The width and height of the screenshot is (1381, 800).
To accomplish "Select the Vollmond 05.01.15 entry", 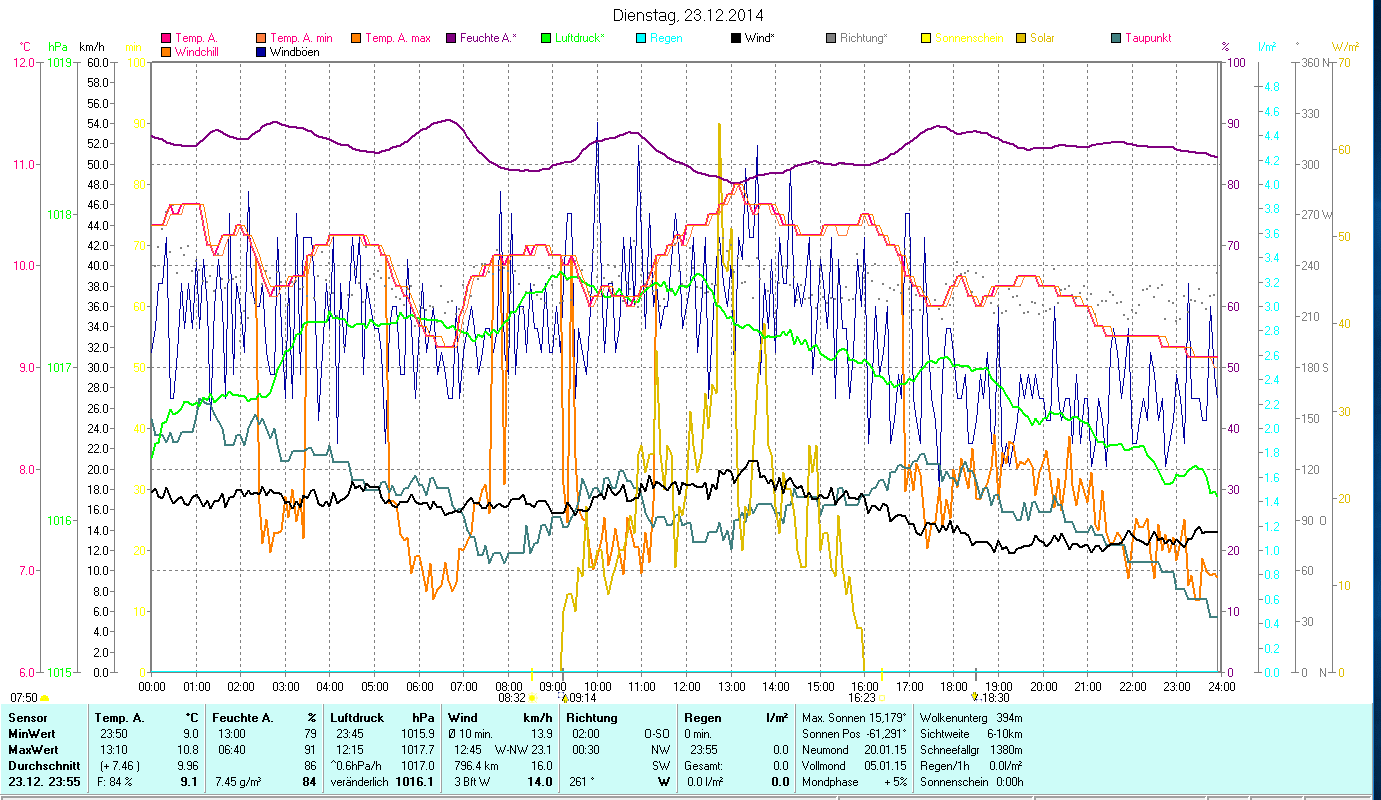I will pos(854,766).
